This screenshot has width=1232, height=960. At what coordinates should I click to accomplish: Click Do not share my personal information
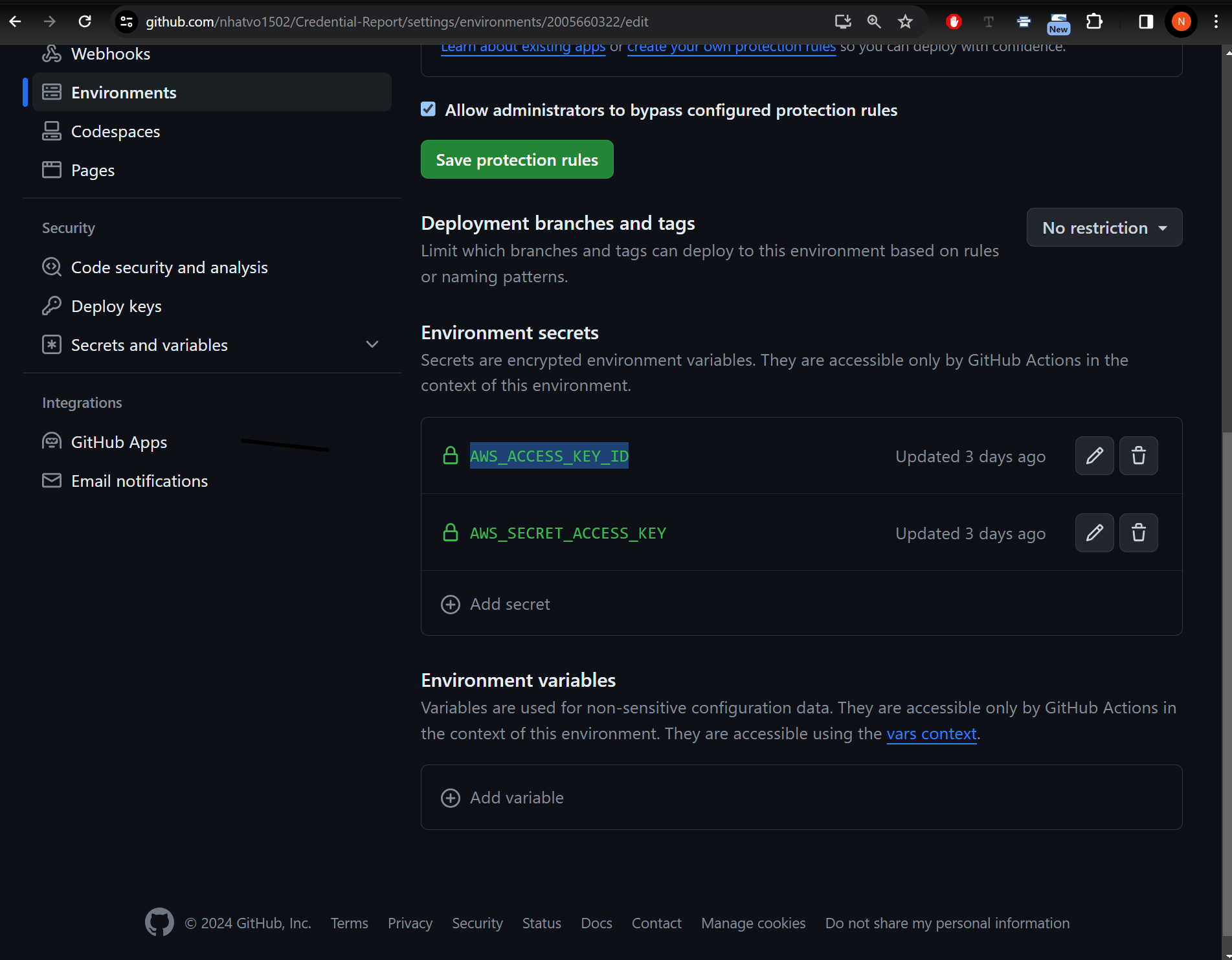(x=947, y=923)
